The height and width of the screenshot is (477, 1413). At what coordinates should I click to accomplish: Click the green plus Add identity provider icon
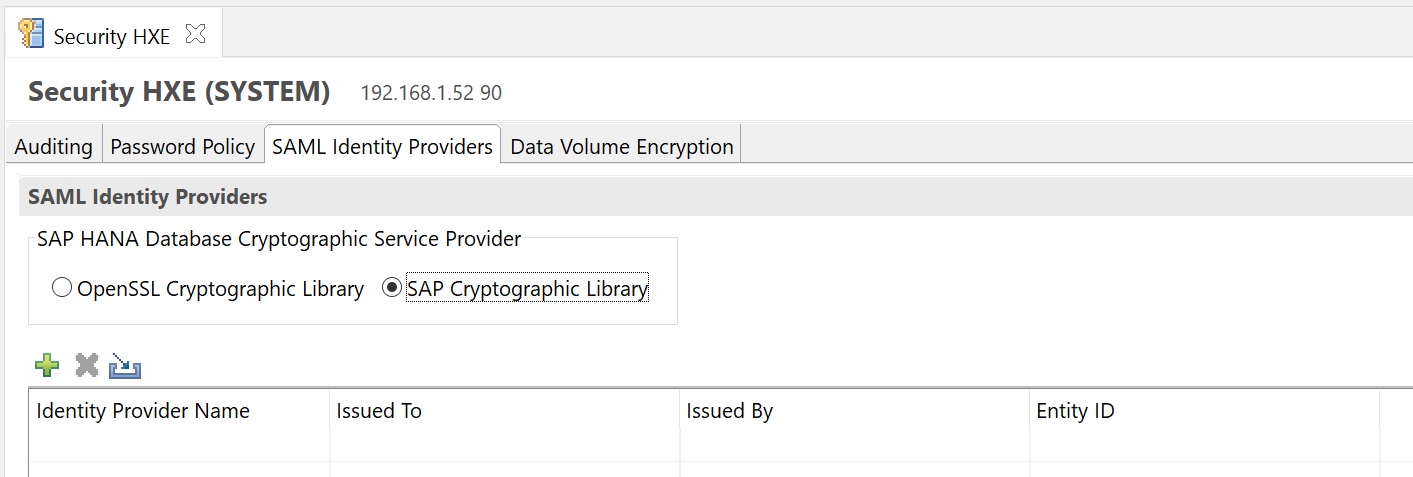[47, 366]
